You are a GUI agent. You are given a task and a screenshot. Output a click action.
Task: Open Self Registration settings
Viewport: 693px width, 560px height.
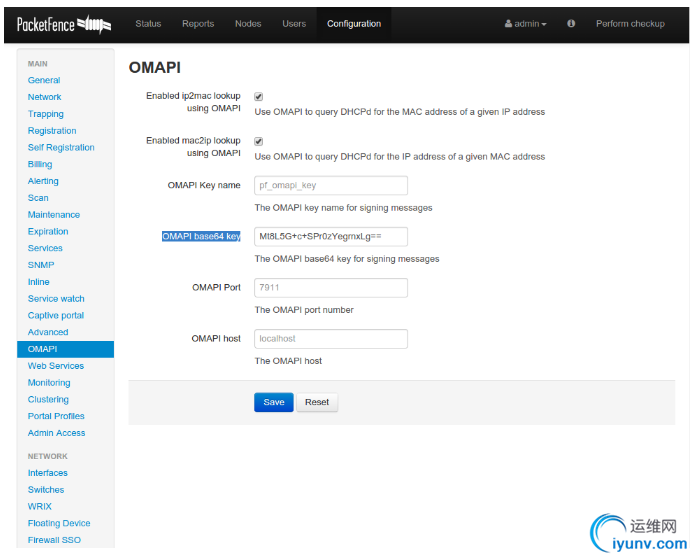tap(61, 148)
